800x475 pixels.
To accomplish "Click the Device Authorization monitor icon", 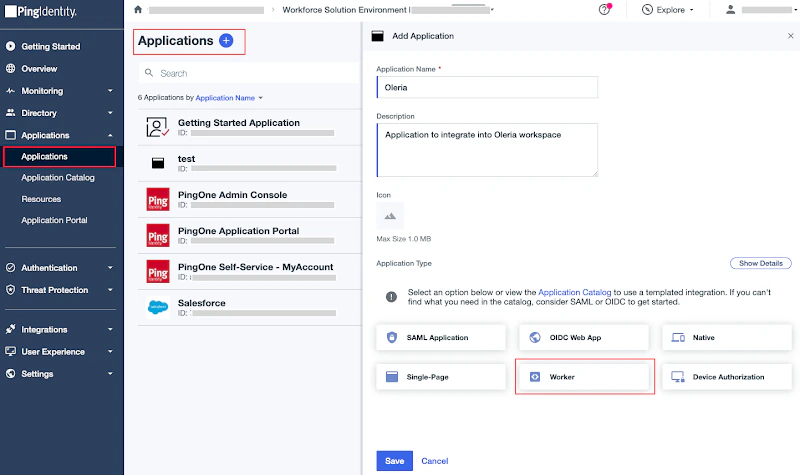I will pos(678,377).
